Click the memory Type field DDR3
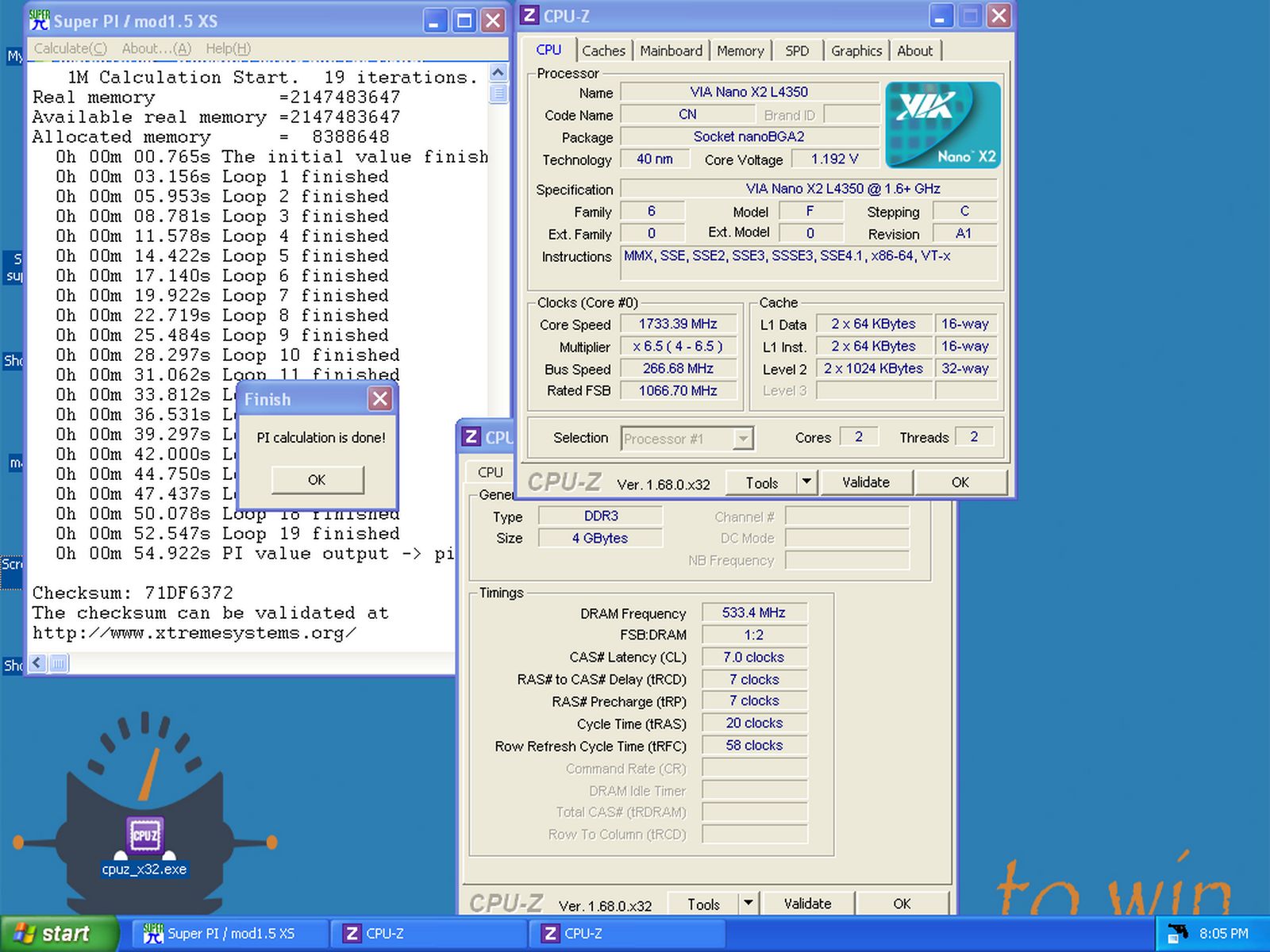 pos(601,516)
